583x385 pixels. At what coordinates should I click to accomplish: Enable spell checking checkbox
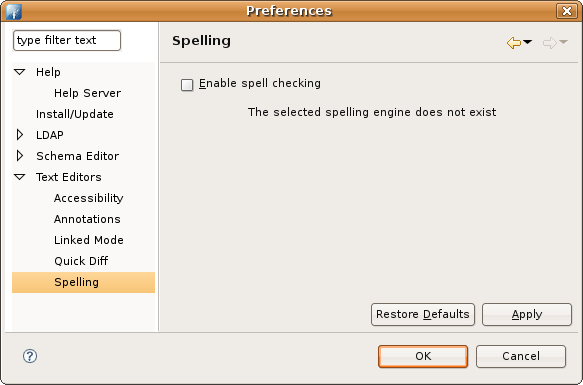(x=187, y=84)
